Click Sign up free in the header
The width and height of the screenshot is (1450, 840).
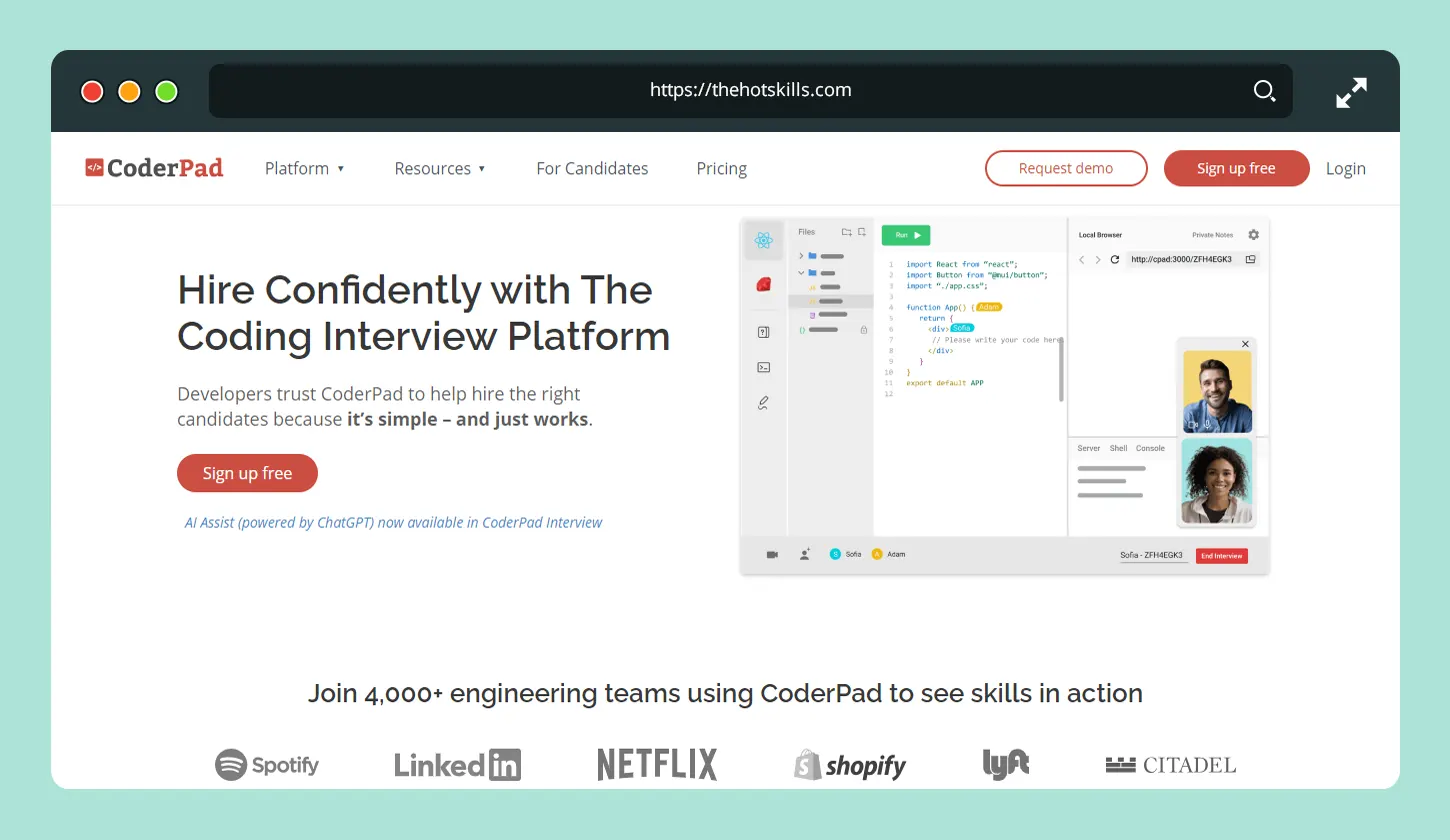point(1236,168)
